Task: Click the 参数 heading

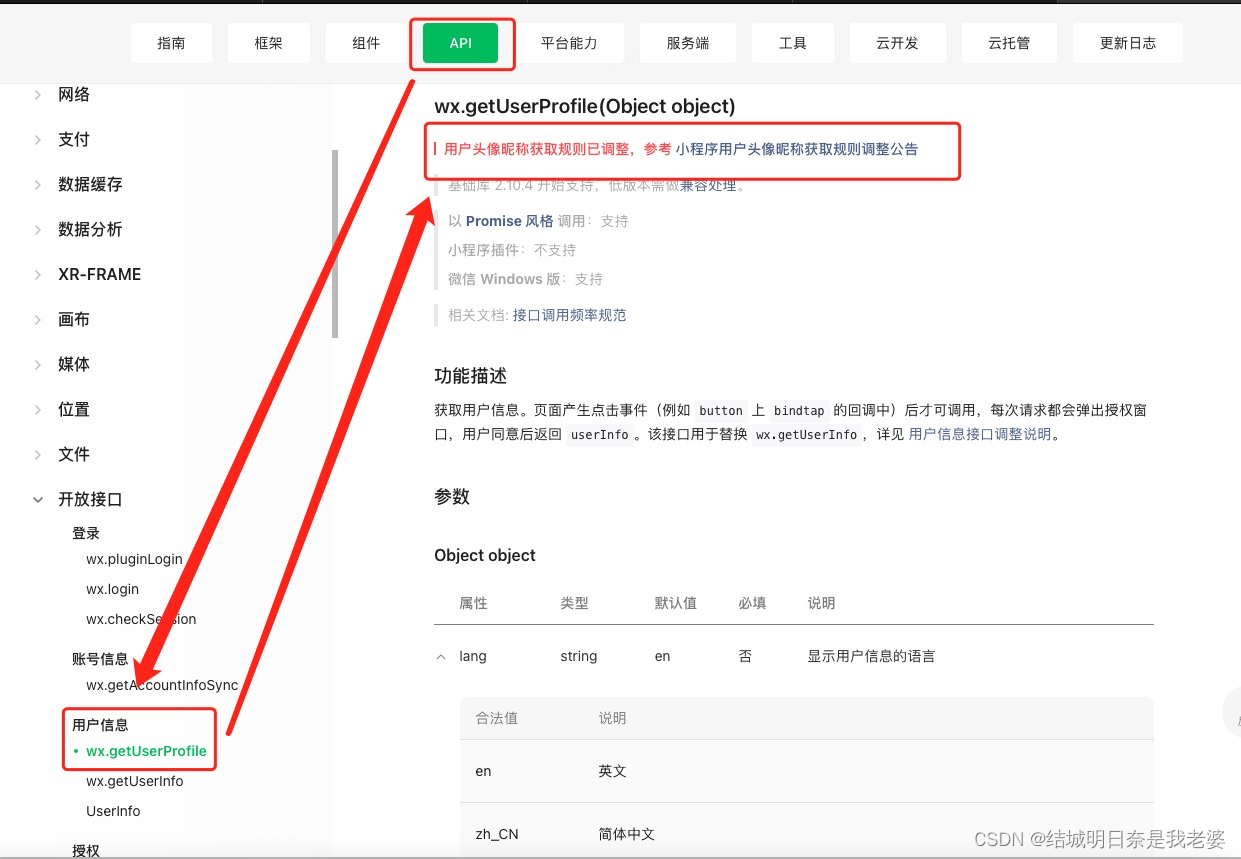Action: pyautogui.click(x=452, y=497)
